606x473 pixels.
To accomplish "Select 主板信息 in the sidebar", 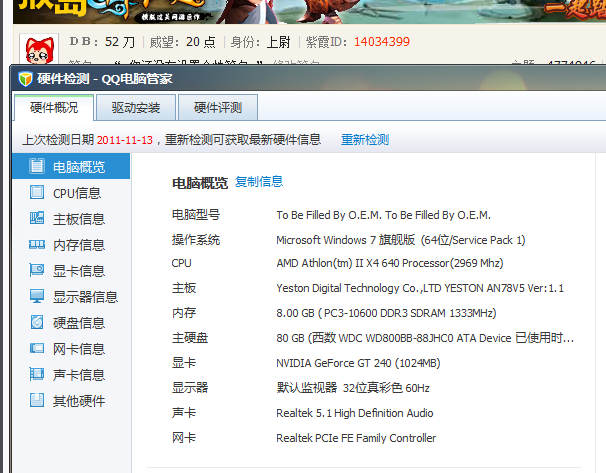I will pos(71,219).
